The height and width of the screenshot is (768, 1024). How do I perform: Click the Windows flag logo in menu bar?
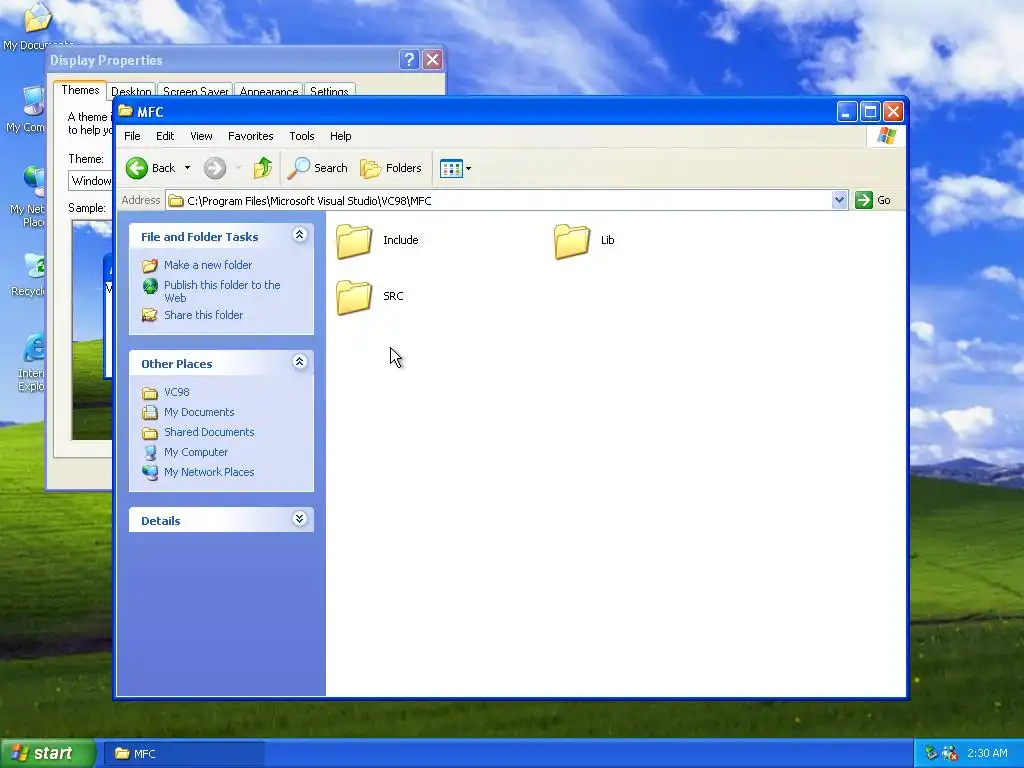886,136
